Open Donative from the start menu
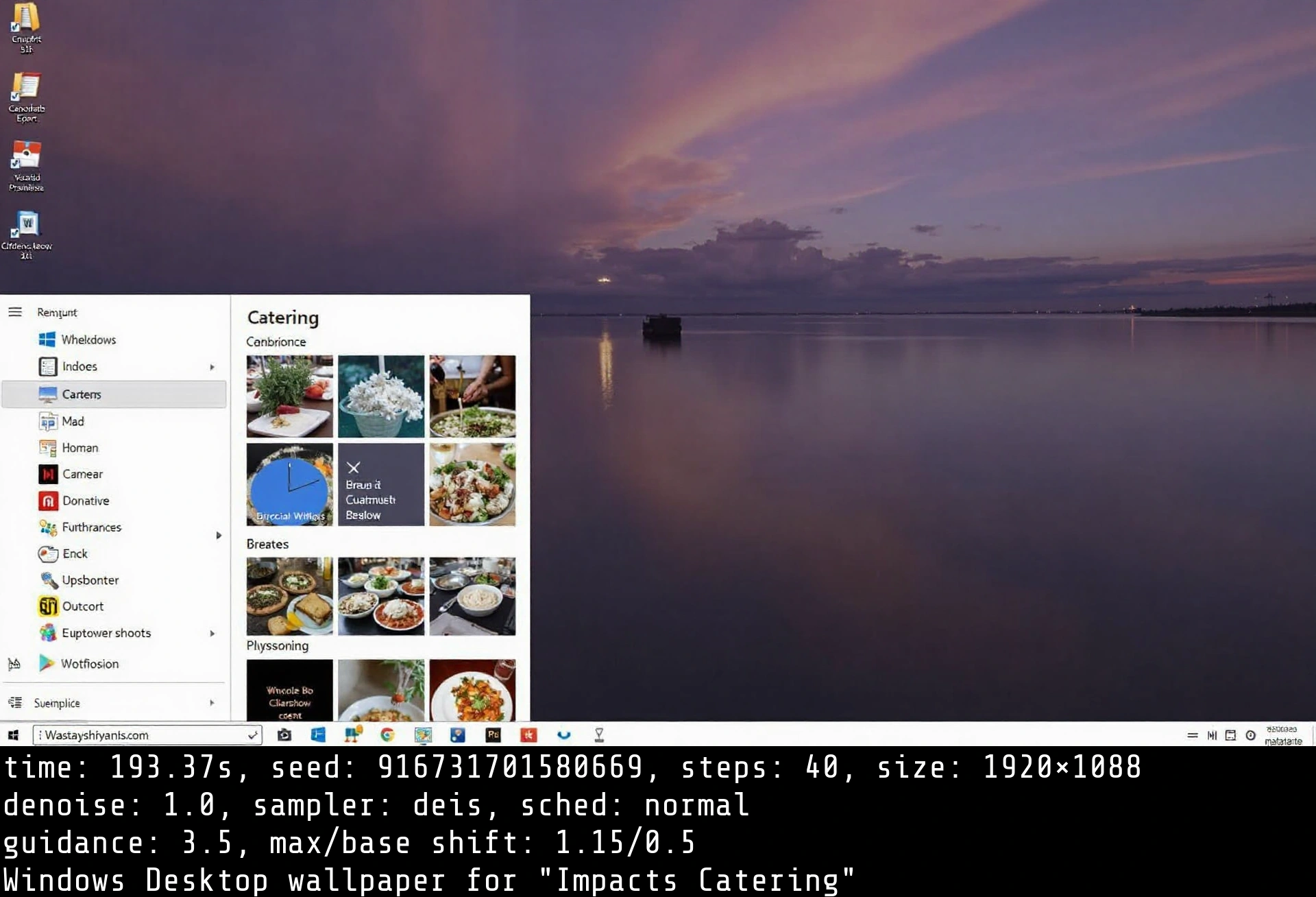Image resolution: width=1316 pixels, height=897 pixels. [85, 501]
